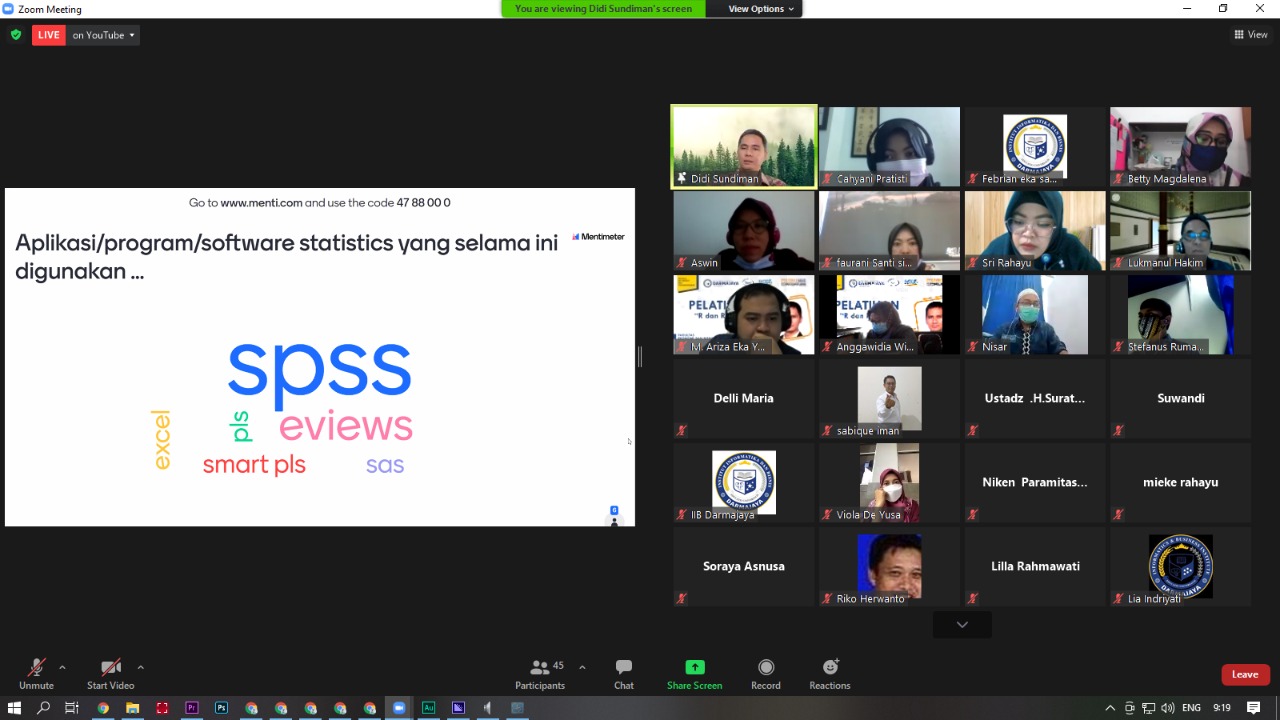Select the Soraya Asnusa participant tile
Viewport: 1280px width, 720px height.
[744, 567]
